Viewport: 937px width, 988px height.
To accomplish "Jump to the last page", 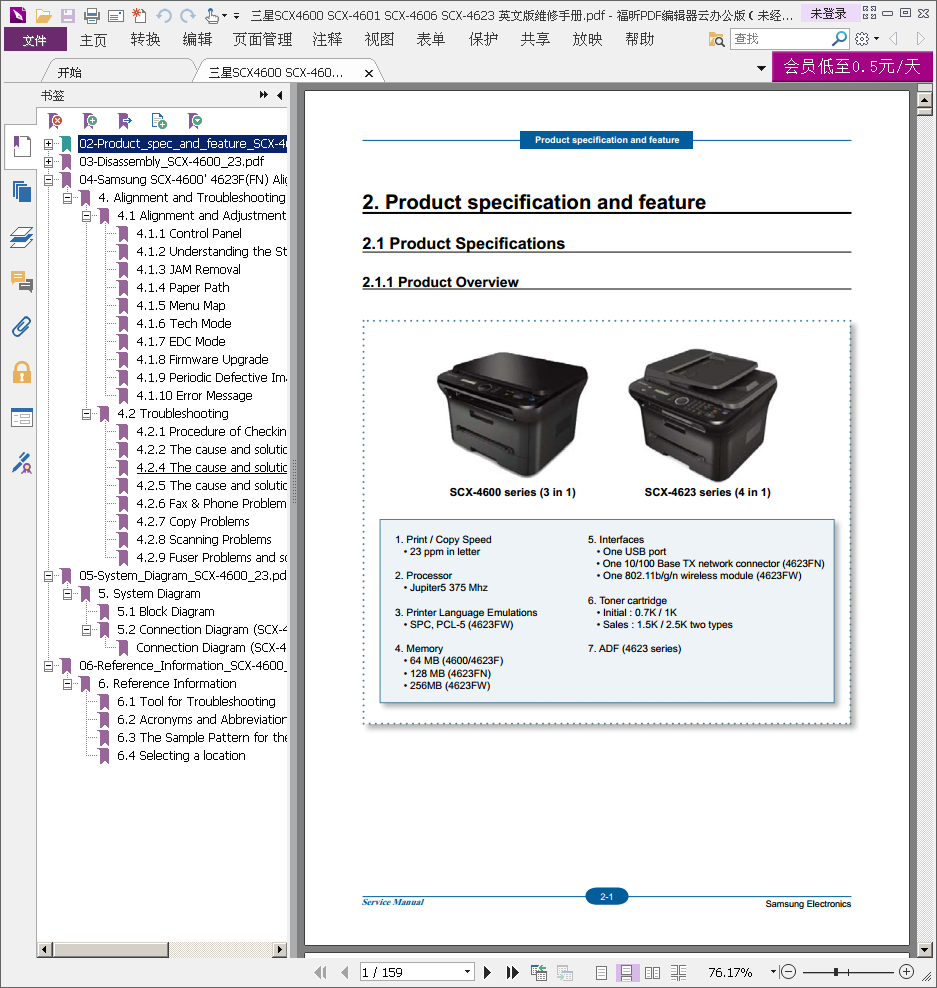I will pos(512,972).
